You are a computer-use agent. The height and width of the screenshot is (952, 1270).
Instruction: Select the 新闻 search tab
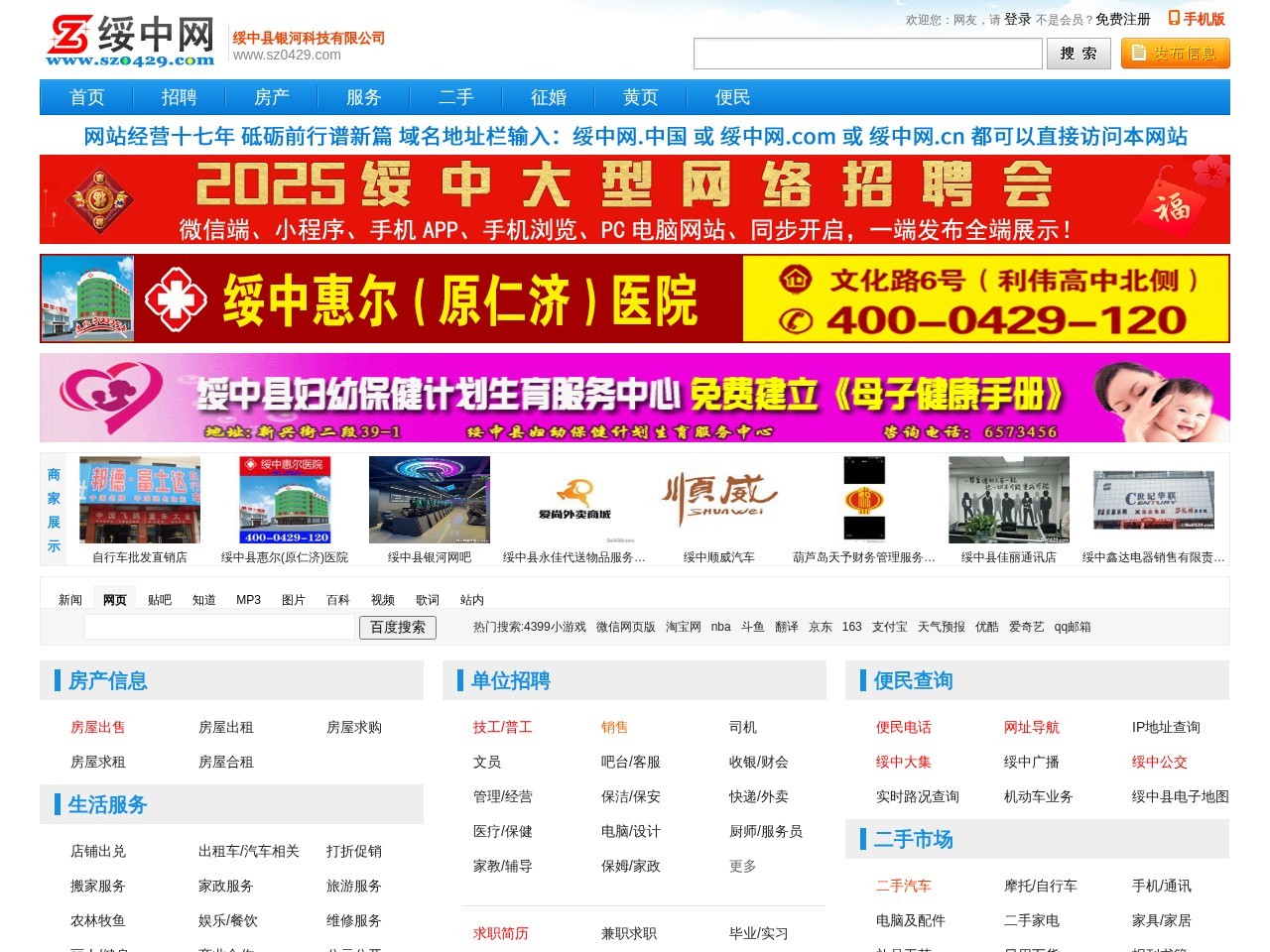pos(68,599)
